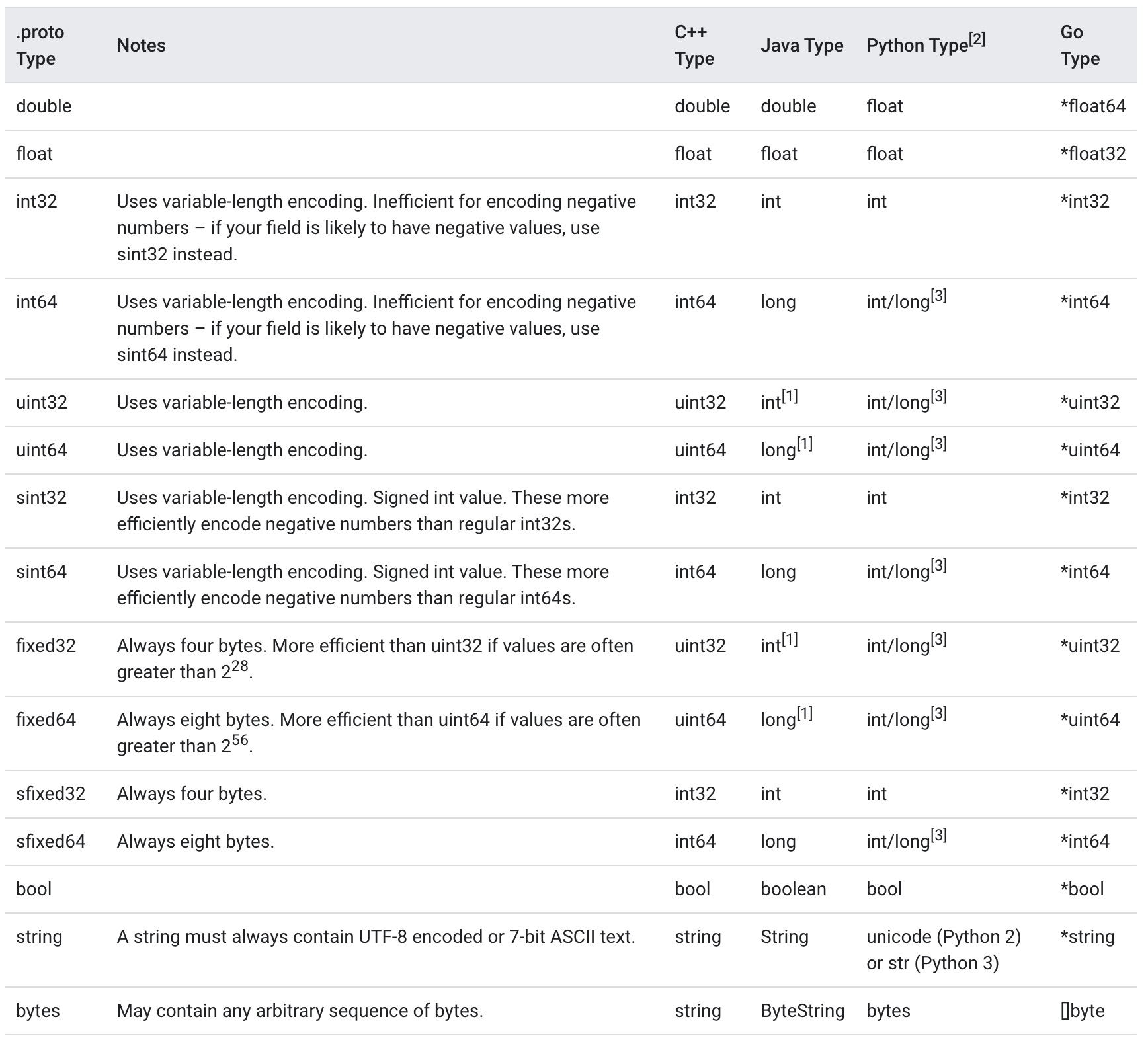
Task: Open footnote [3] in the int64 row
Action: pos(939,296)
